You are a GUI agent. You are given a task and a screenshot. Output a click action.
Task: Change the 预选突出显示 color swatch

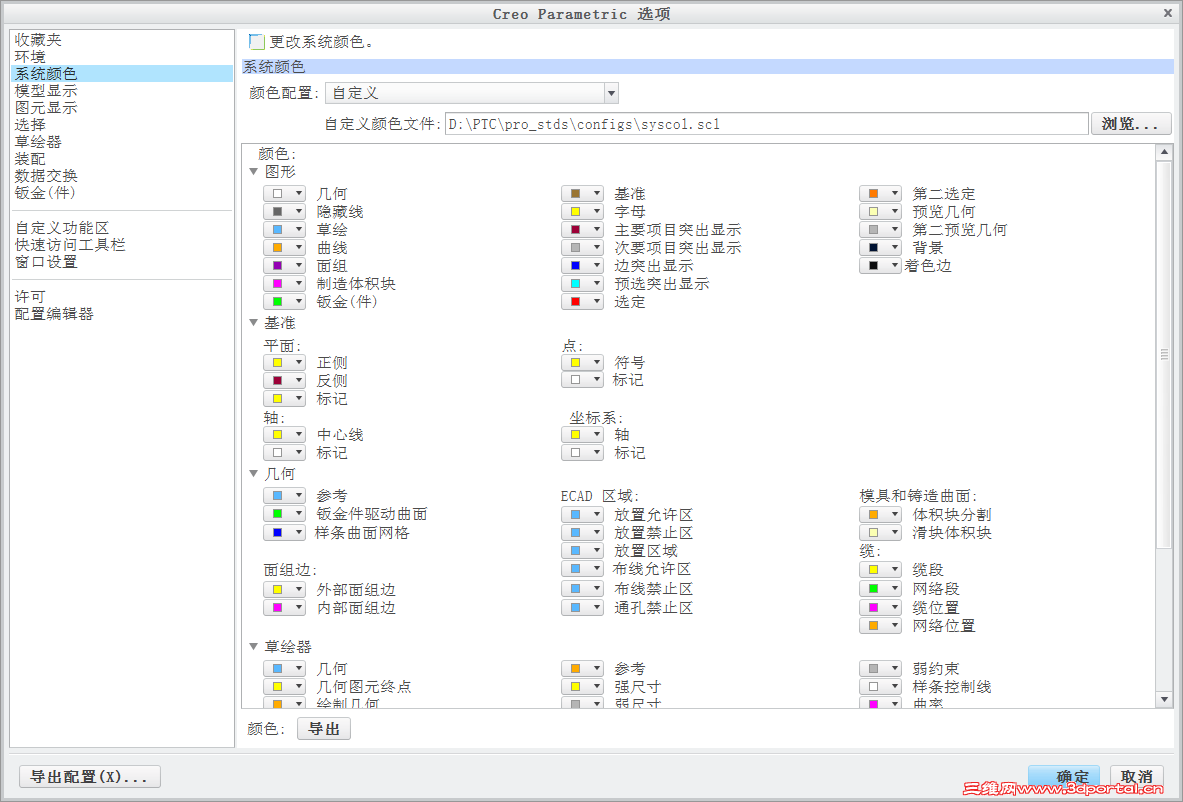point(582,284)
